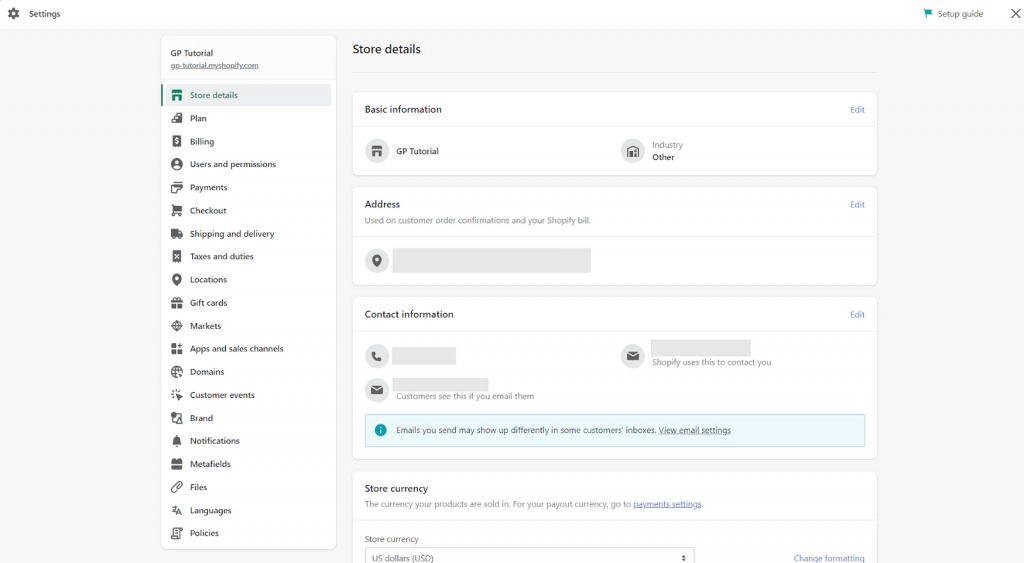Open the View email settings link
1024x563 pixels.
[694, 430]
